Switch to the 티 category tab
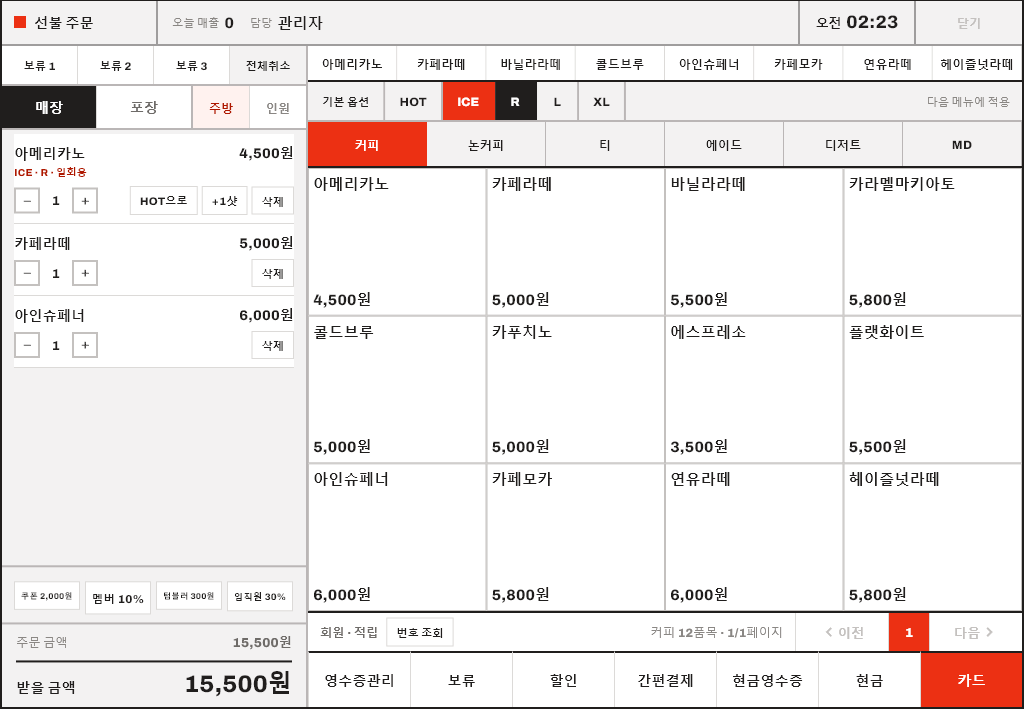This screenshot has width=1024, height=709. tap(605, 144)
